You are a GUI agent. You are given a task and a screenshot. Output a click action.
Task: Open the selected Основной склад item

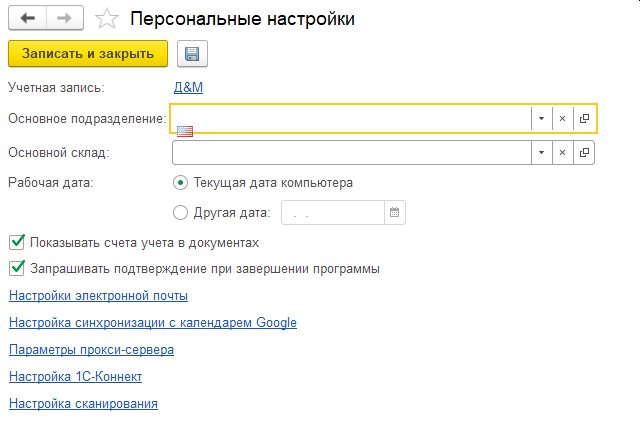pyautogui.click(x=584, y=153)
